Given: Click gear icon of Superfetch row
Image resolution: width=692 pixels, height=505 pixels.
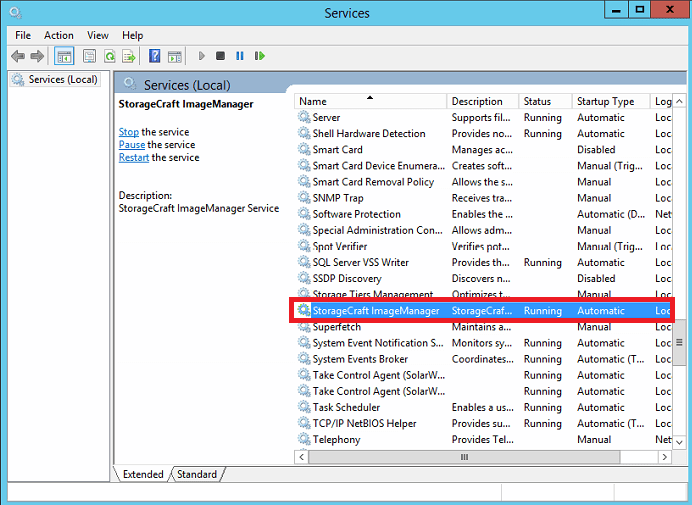Looking at the screenshot, I should [304, 327].
